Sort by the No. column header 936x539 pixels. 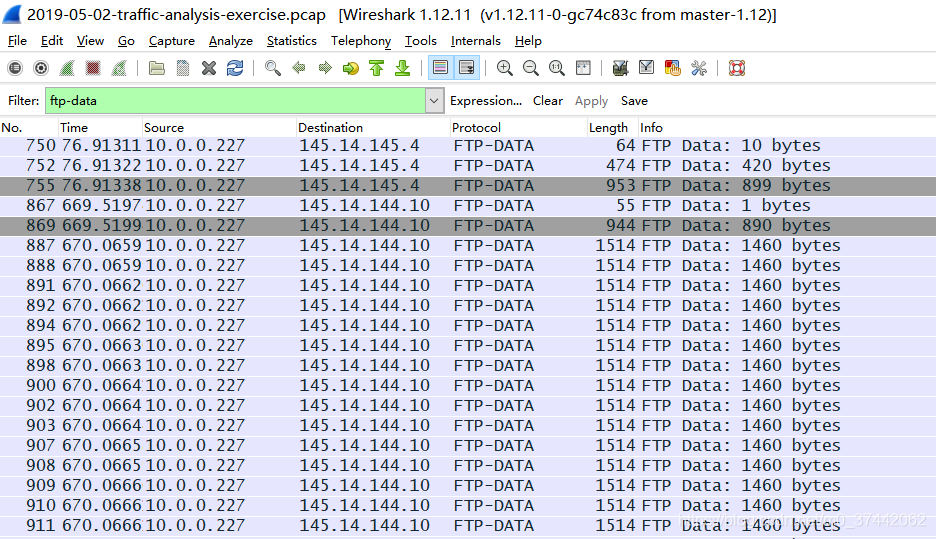(29, 128)
